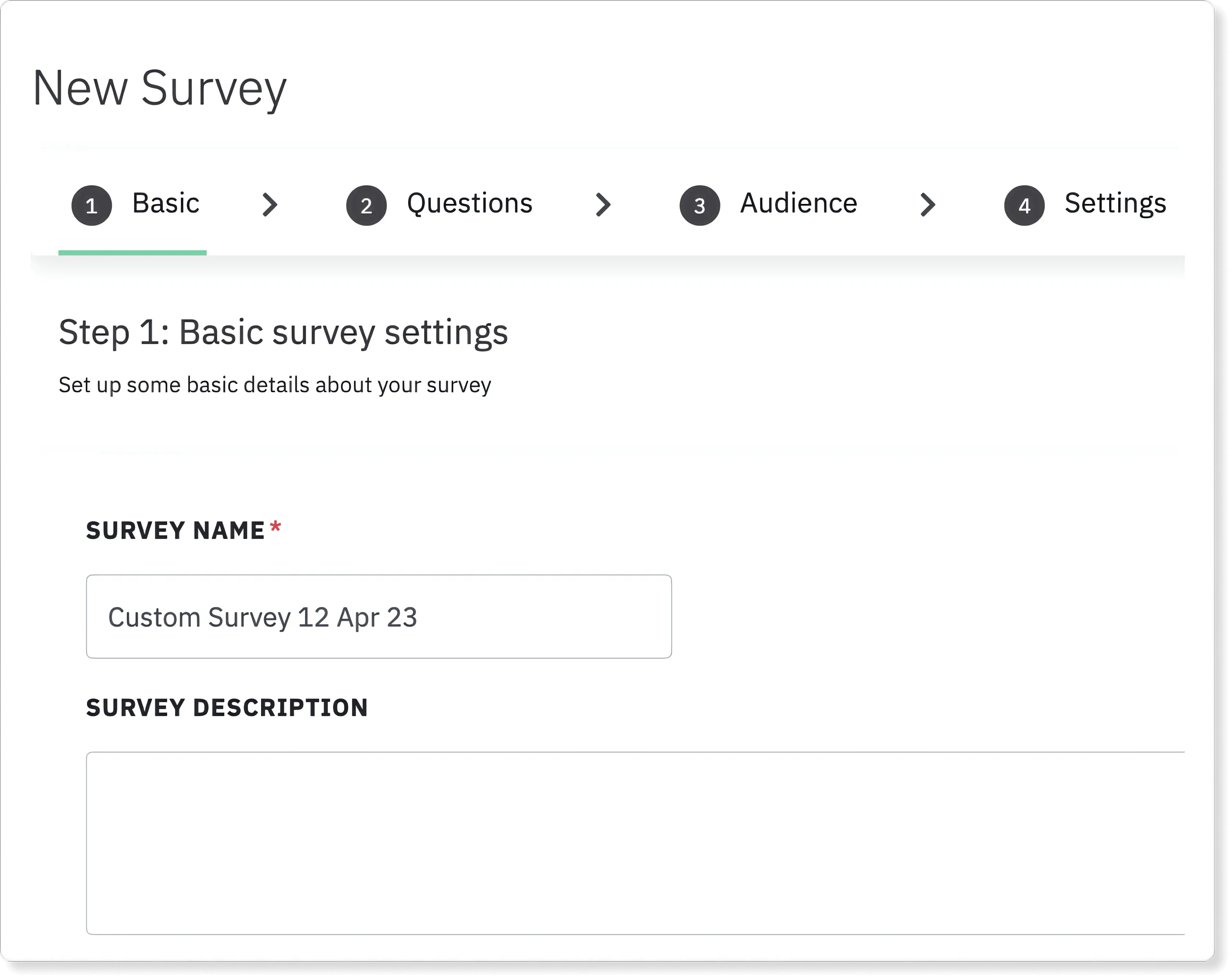Switch to the Settings step tab
1232x979 pixels.
[x=1115, y=203]
